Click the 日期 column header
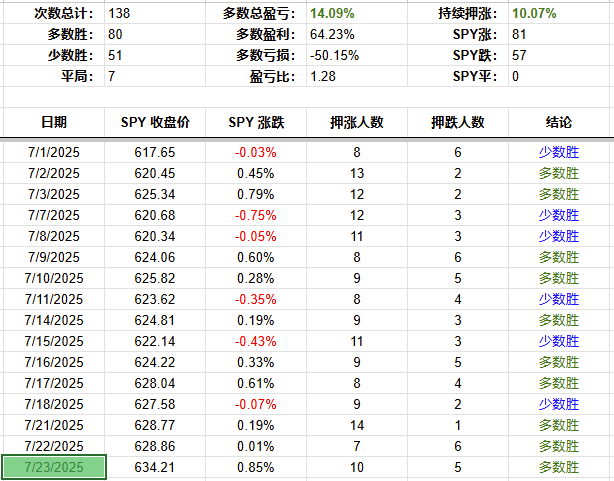The width and height of the screenshot is (614, 481). [x=53, y=122]
